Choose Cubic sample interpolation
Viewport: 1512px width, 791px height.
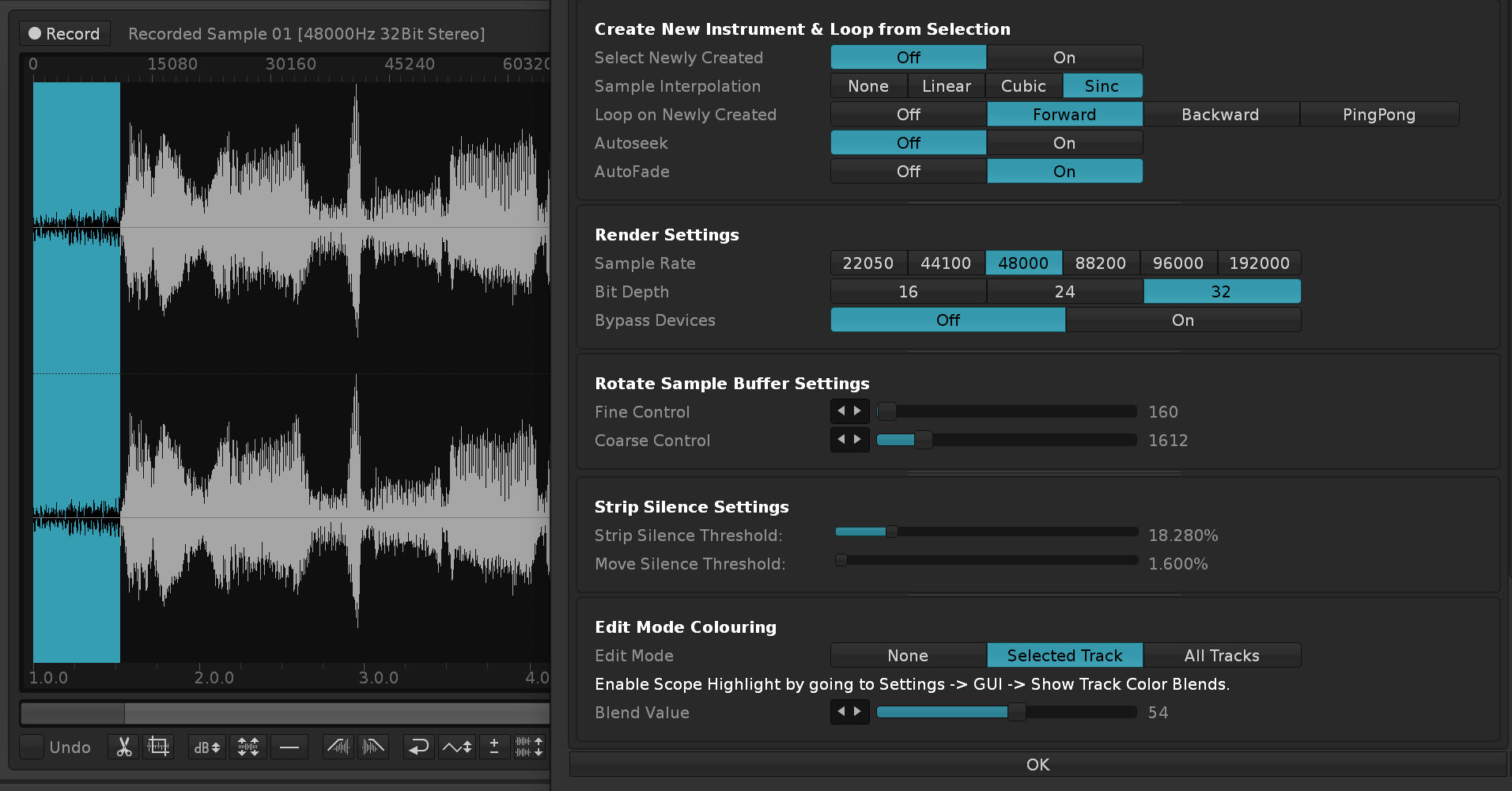[1023, 86]
